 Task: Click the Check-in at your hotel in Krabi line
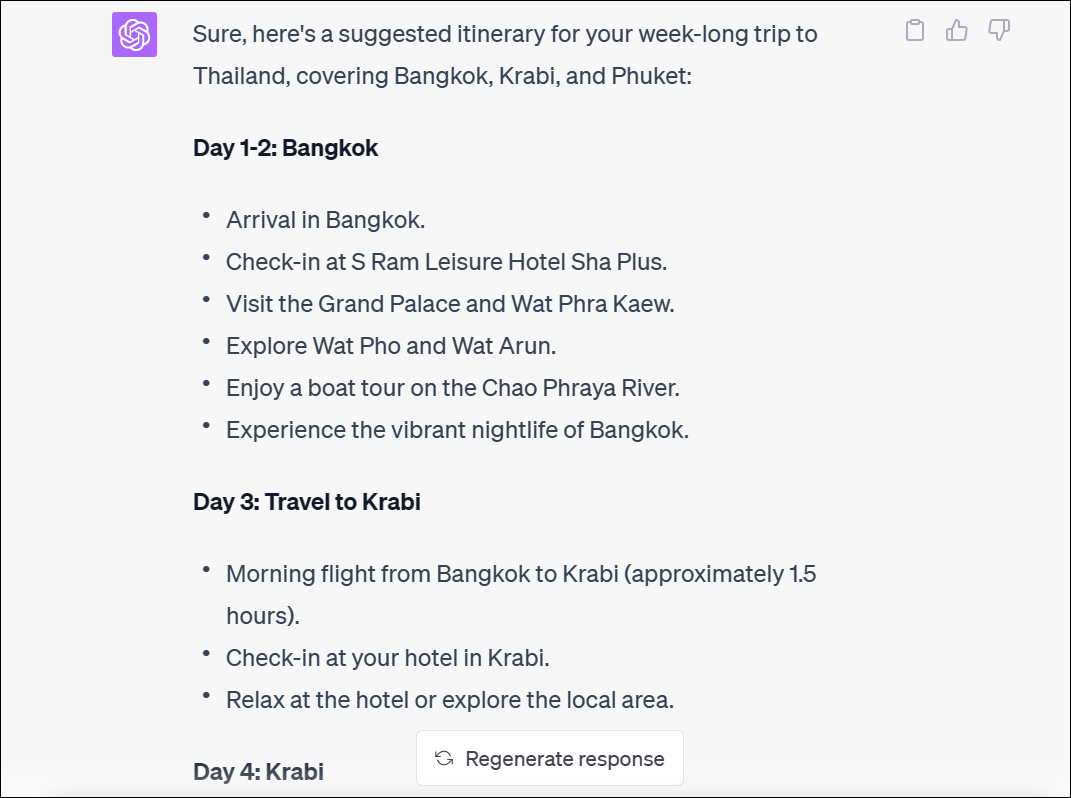tap(387, 658)
